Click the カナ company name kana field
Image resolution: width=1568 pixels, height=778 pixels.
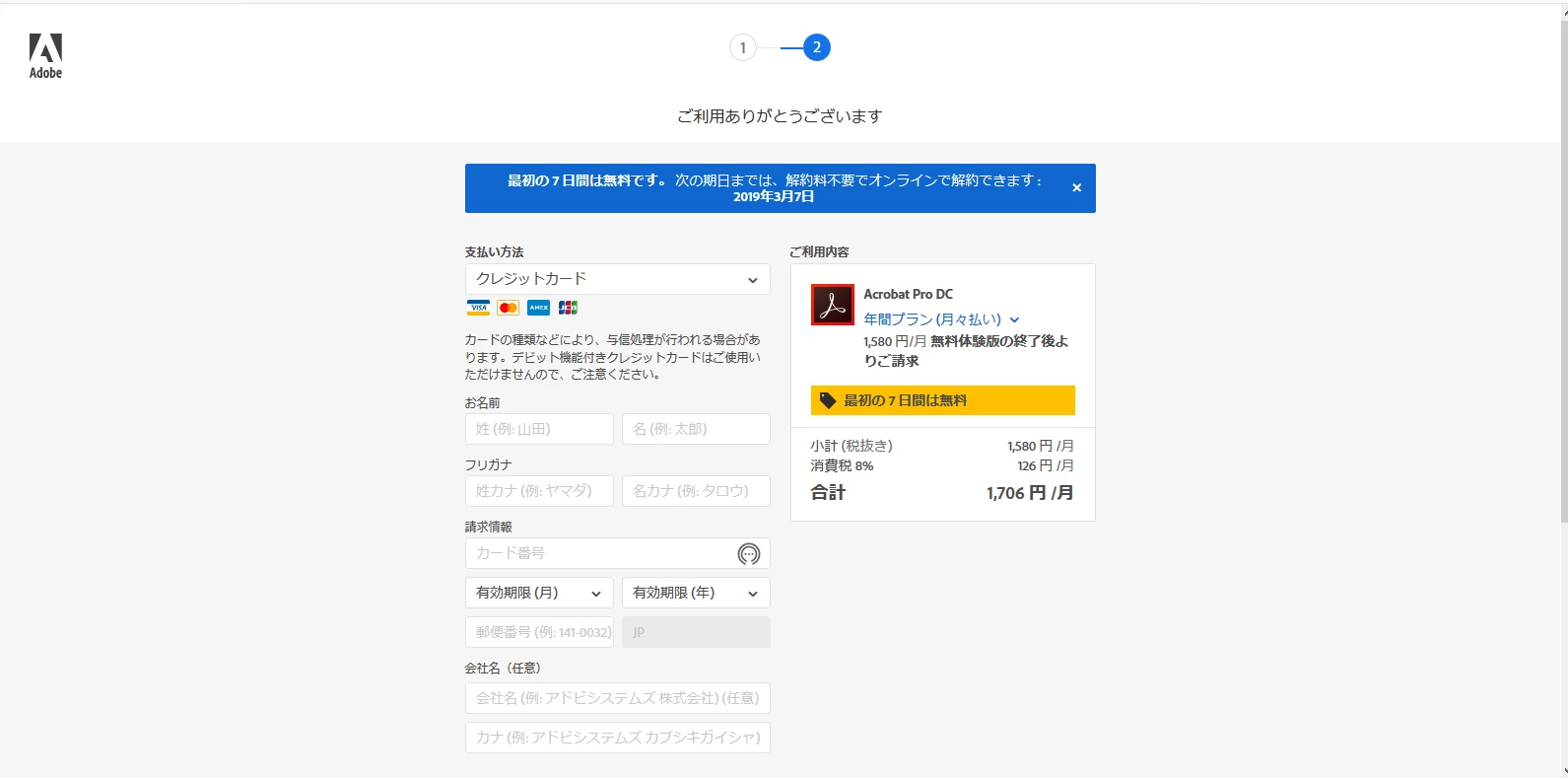click(618, 738)
